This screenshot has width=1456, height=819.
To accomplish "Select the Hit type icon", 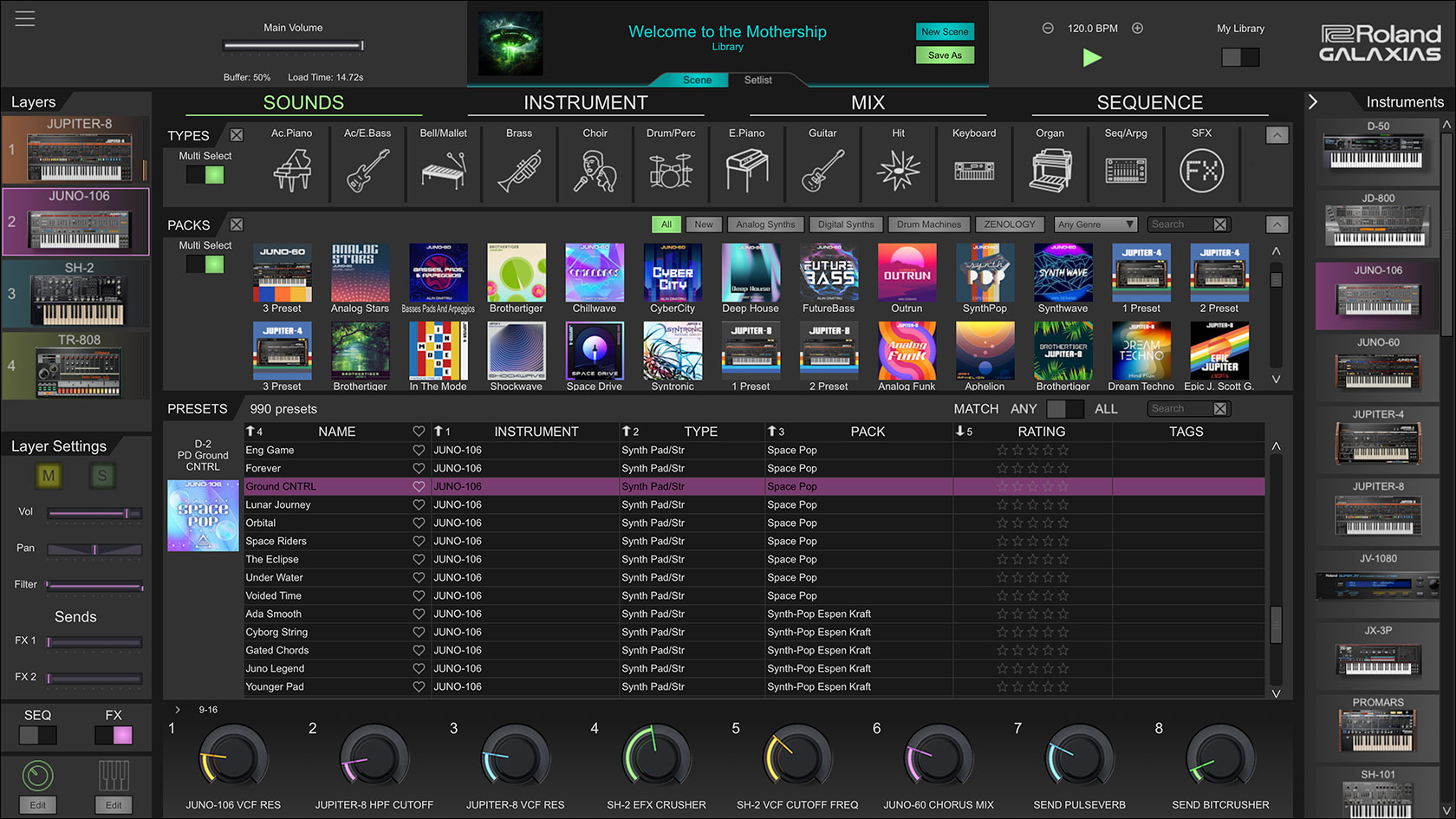I will point(899,170).
